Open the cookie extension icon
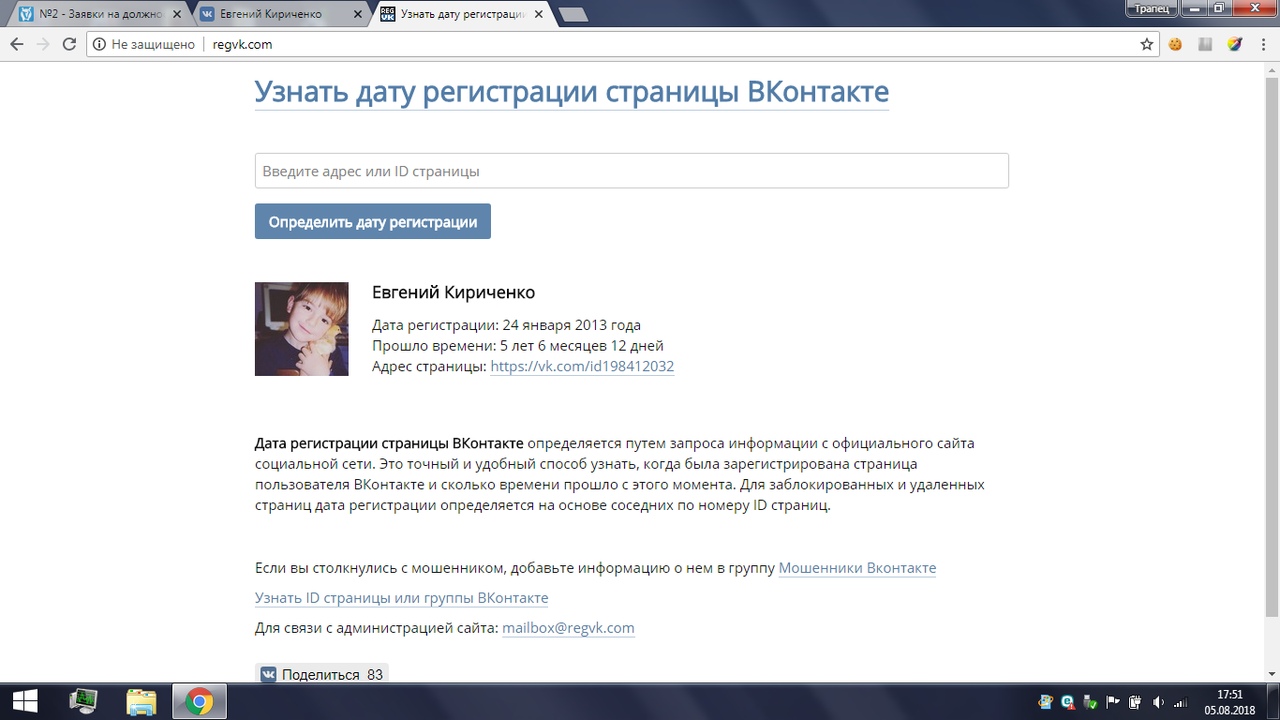 [x=1176, y=44]
